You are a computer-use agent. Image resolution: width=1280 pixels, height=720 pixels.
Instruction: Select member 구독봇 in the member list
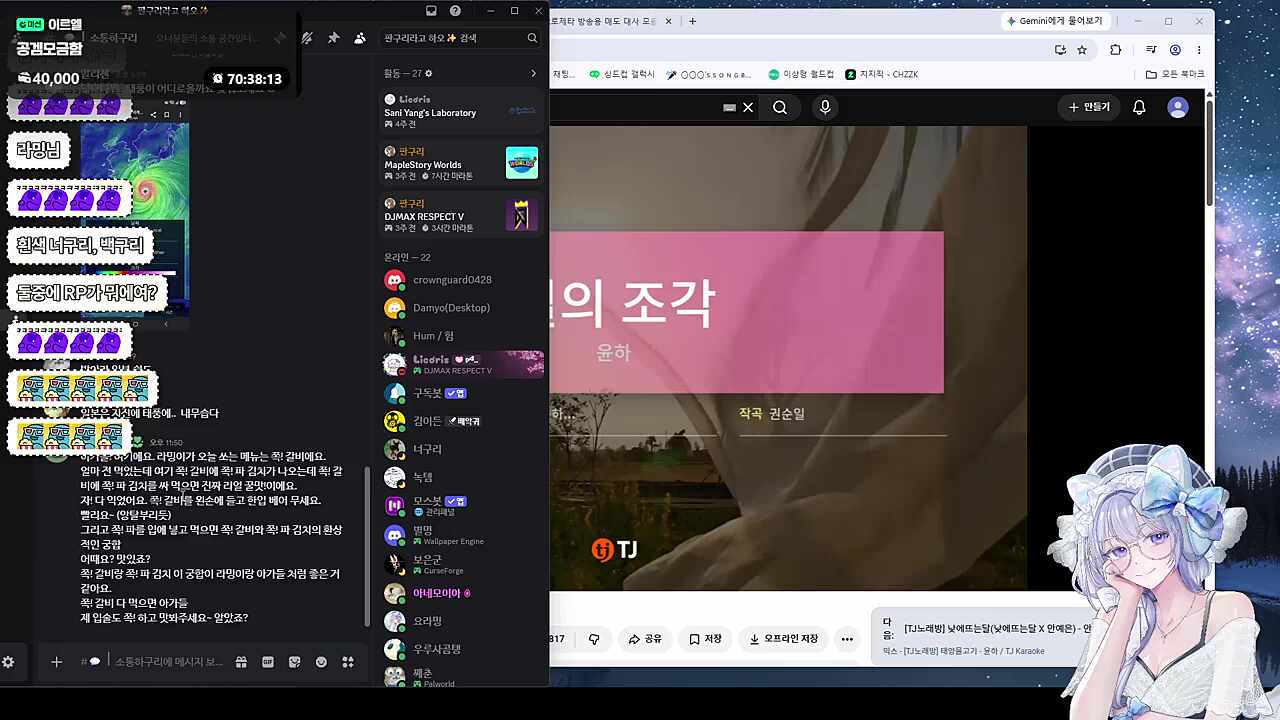461,393
